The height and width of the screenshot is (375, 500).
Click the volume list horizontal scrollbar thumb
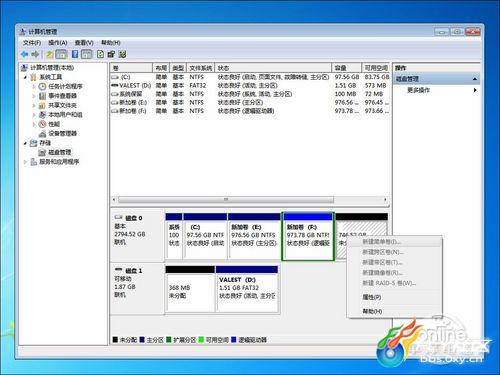pyautogui.click(x=226, y=200)
